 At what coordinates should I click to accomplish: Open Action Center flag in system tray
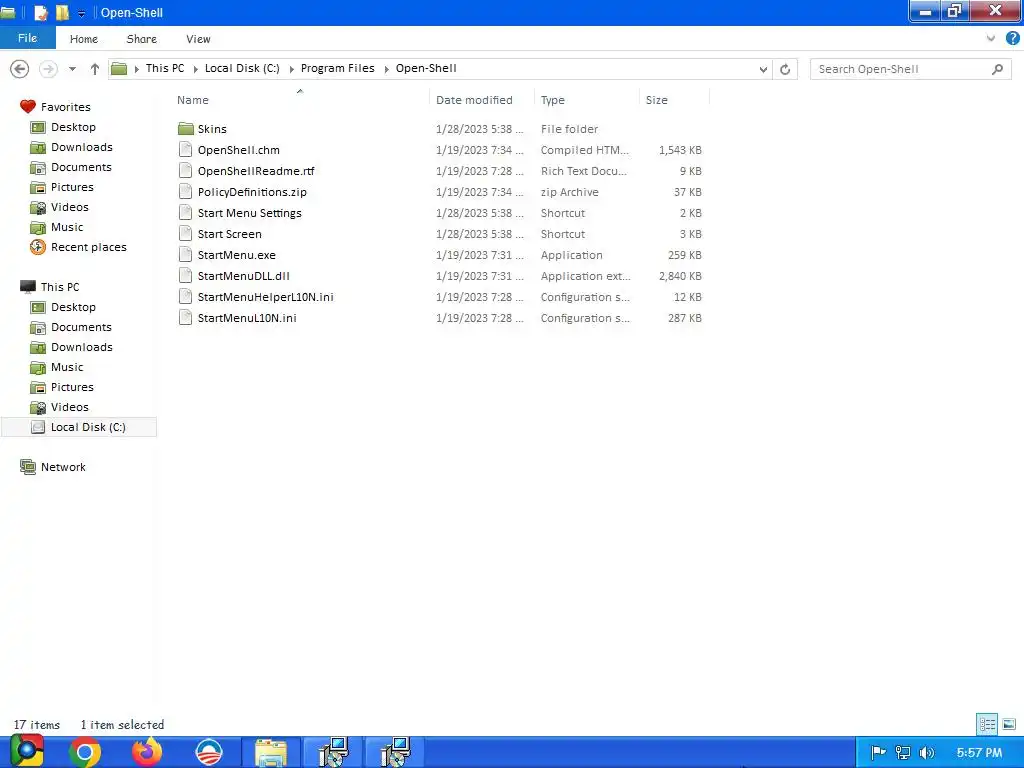click(878, 752)
